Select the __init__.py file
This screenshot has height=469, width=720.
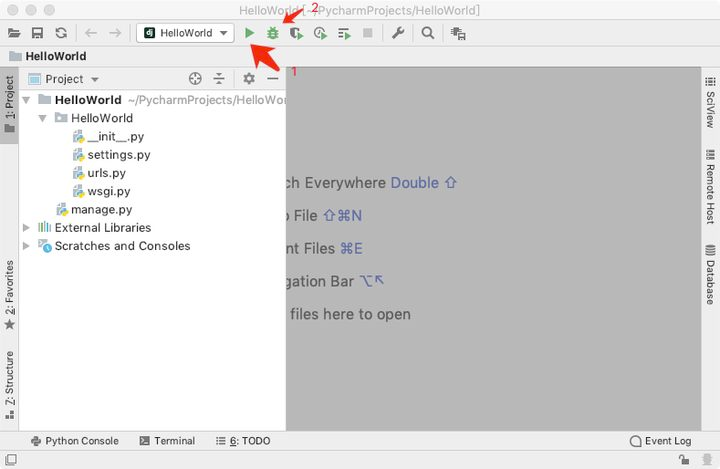[109, 136]
